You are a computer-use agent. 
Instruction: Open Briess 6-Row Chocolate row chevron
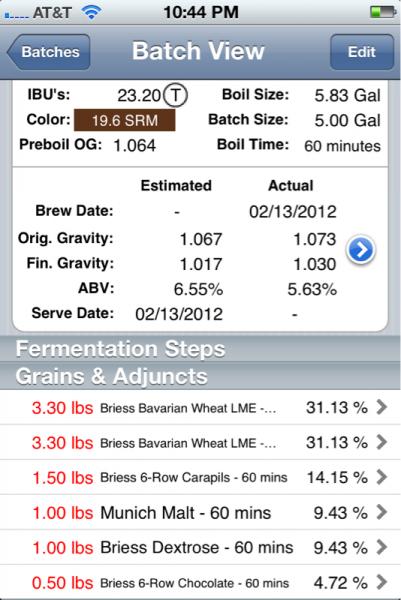pyautogui.click(x=381, y=582)
